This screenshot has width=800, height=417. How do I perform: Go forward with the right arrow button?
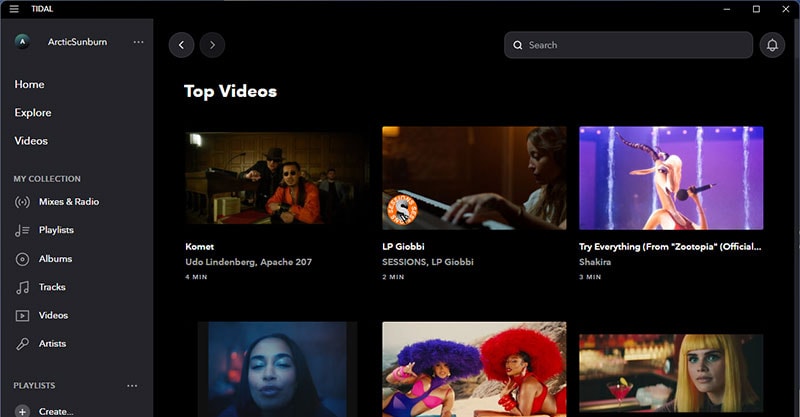tap(212, 45)
